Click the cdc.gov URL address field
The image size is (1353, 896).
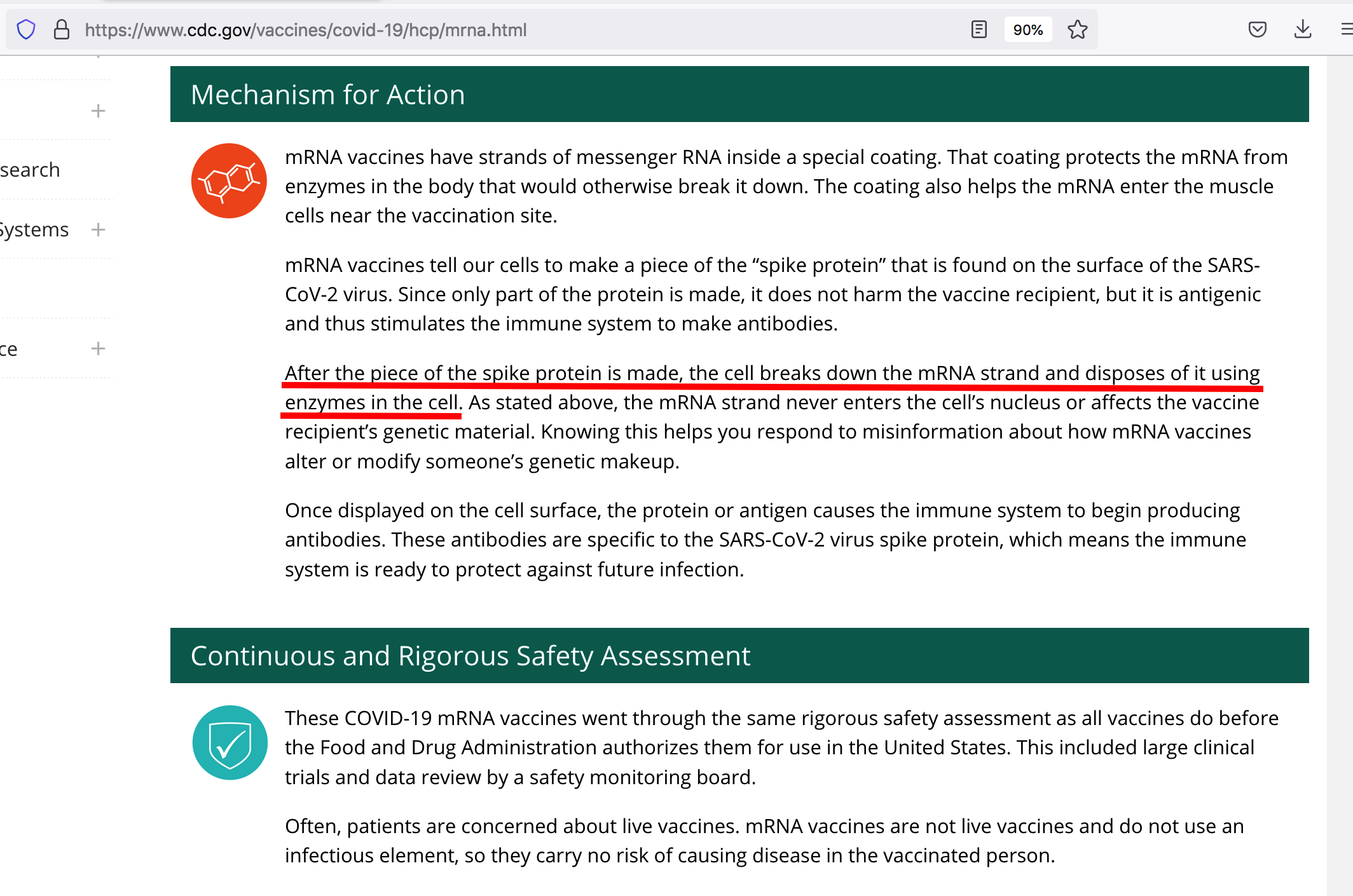click(x=305, y=30)
